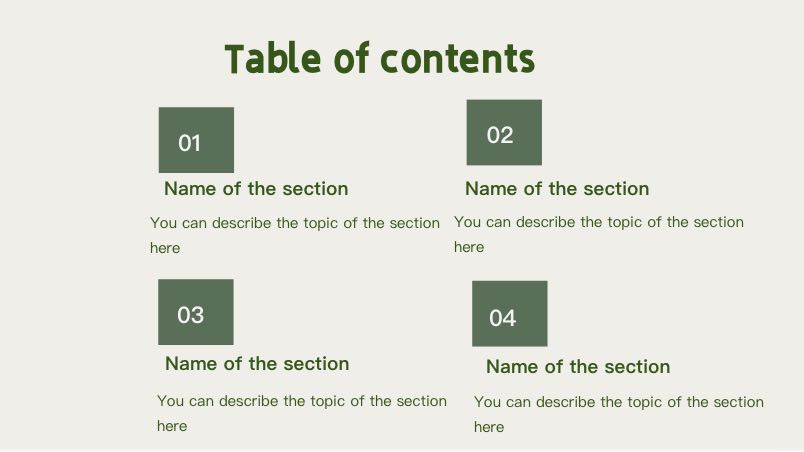
Task: Select the green box numbered 01
Action: (x=196, y=140)
